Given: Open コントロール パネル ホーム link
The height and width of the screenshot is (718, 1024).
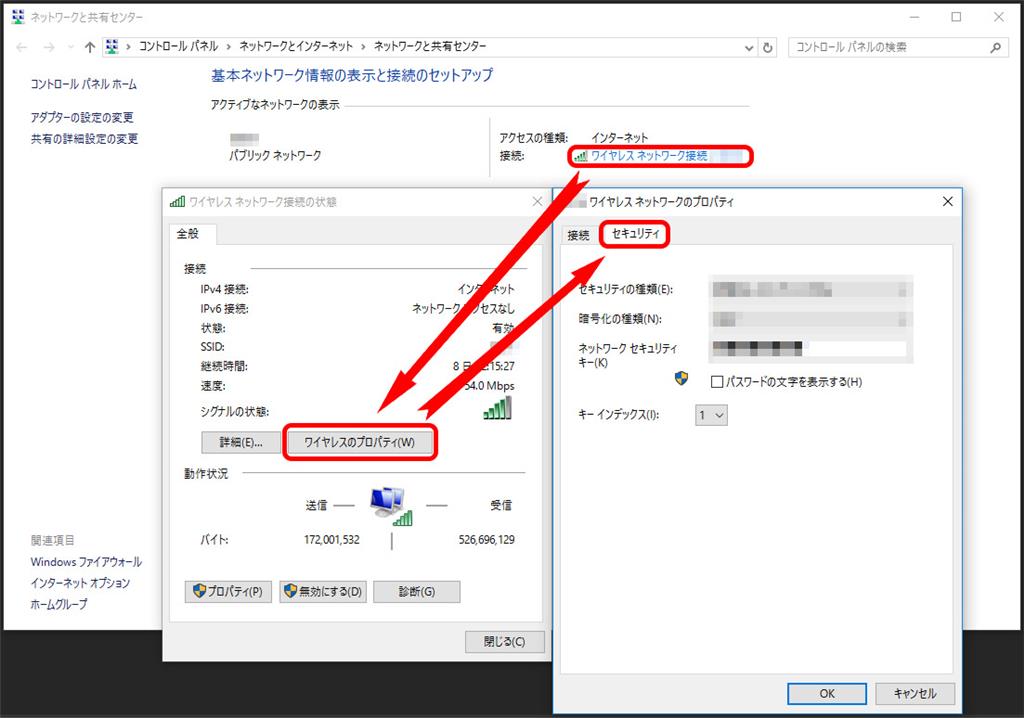Looking at the screenshot, I should coord(84,84).
